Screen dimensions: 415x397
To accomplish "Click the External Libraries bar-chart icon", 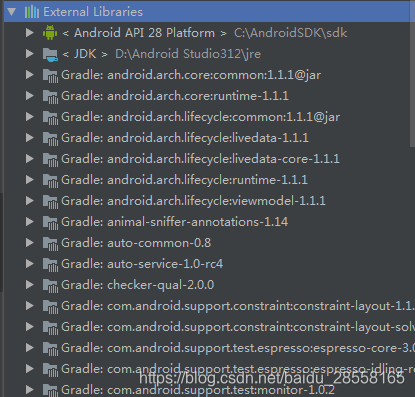I will pos(32,12).
